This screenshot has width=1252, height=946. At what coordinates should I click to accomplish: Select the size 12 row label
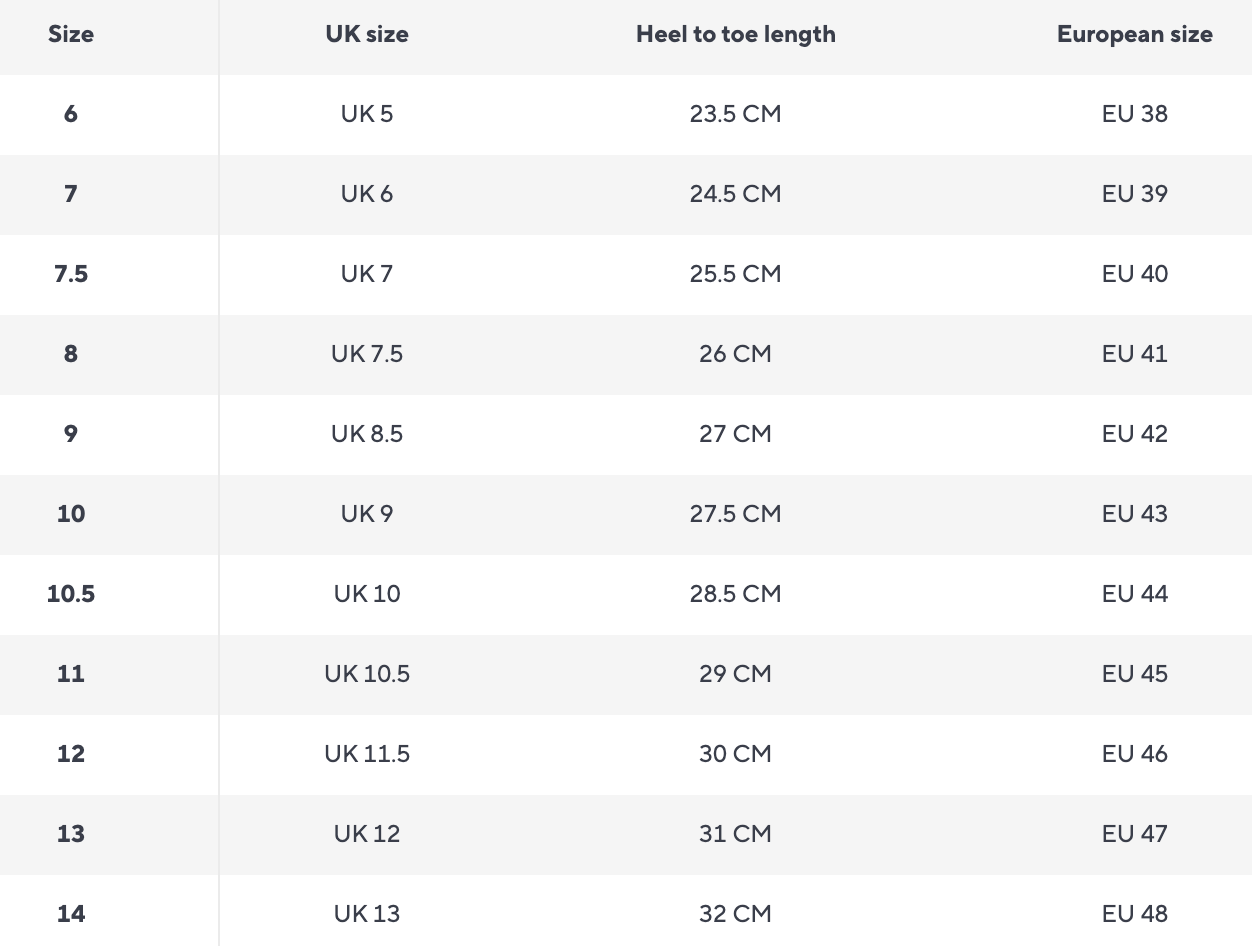click(x=71, y=754)
